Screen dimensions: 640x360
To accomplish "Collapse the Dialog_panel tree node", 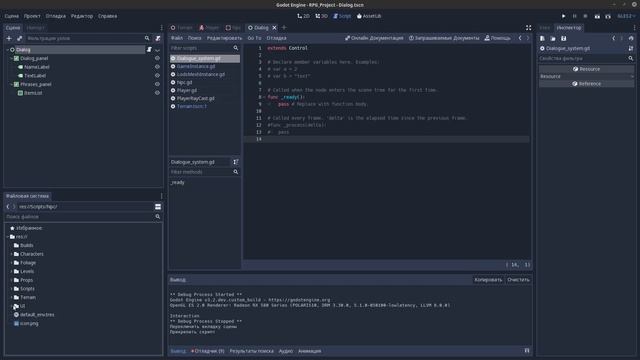I will tap(11, 58).
